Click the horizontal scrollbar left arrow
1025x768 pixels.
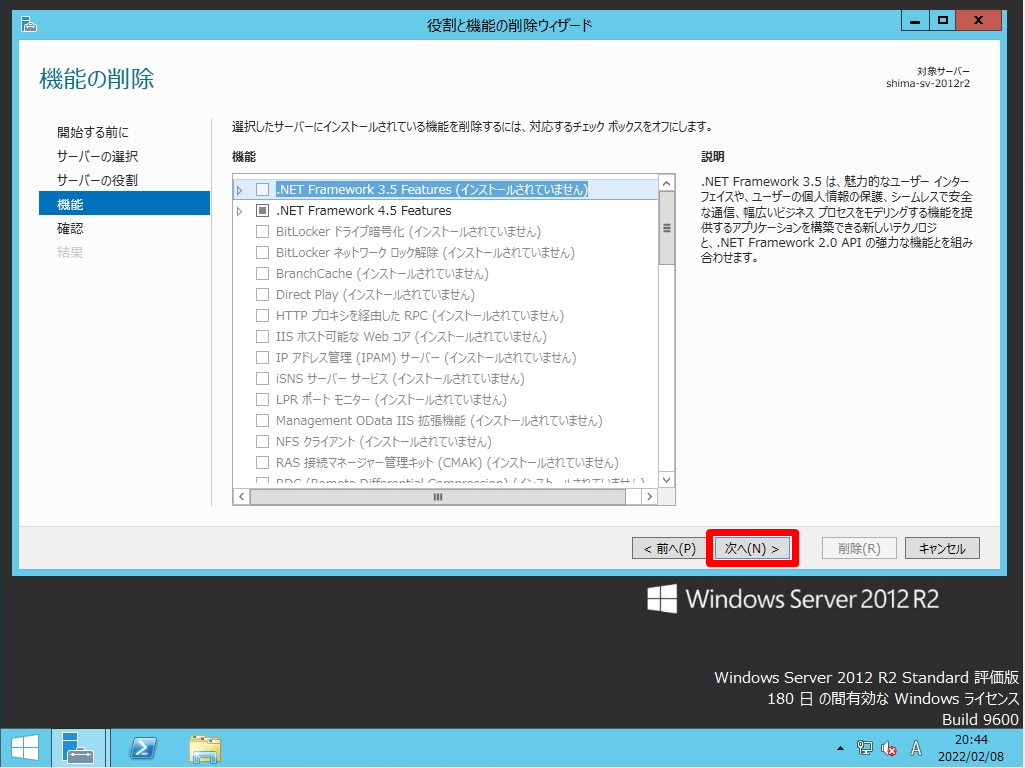(241, 497)
